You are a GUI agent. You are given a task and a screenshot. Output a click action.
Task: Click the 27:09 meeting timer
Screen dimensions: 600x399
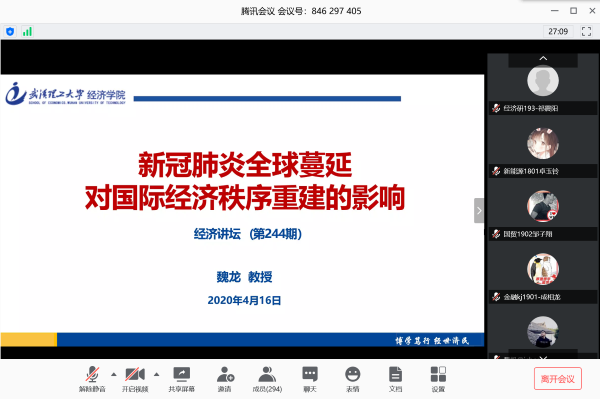pyautogui.click(x=558, y=31)
